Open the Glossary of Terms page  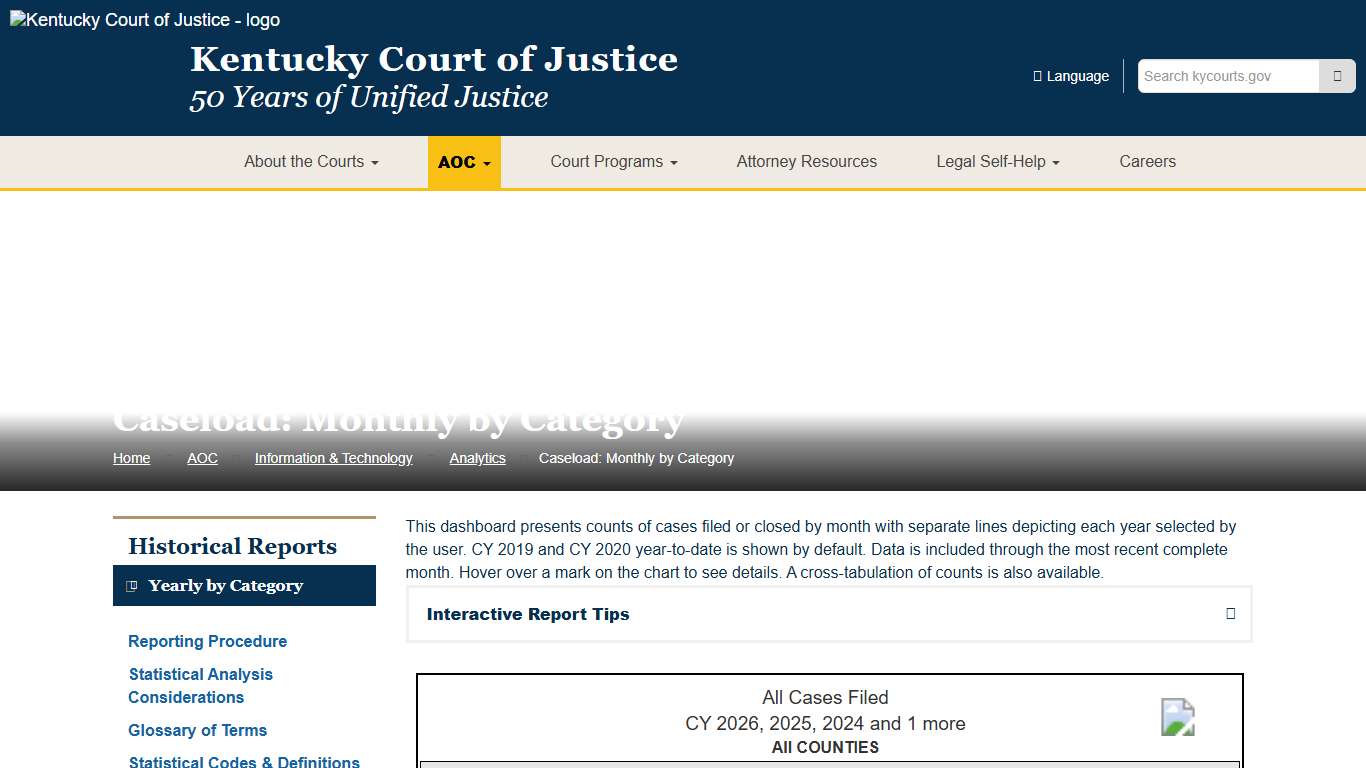(197, 730)
